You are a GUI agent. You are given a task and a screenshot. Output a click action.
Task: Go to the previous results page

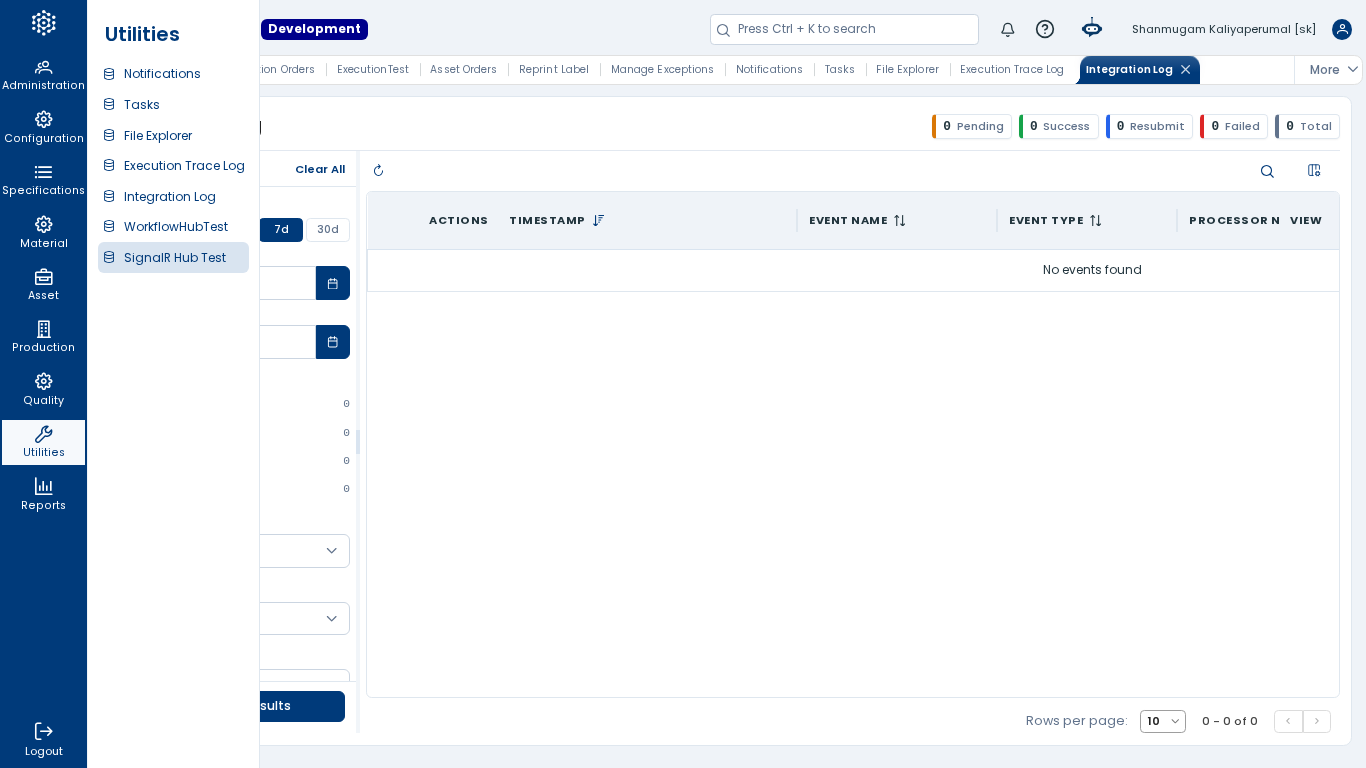tap(1288, 721)
